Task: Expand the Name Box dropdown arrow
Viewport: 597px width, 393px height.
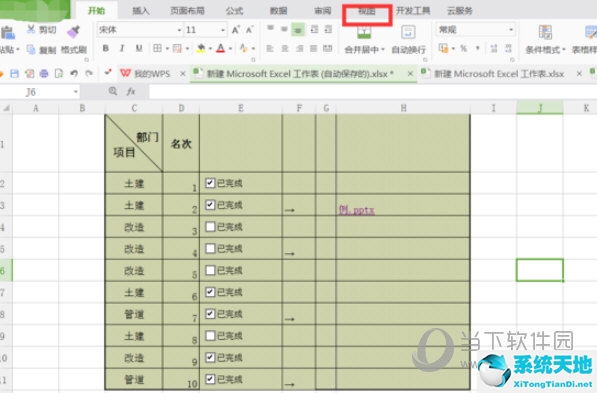Action: [76, 92]
